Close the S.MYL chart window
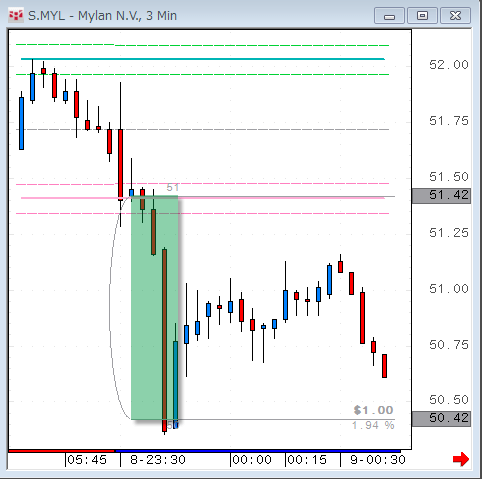482x479 pixels. click(x=455, y=16)
